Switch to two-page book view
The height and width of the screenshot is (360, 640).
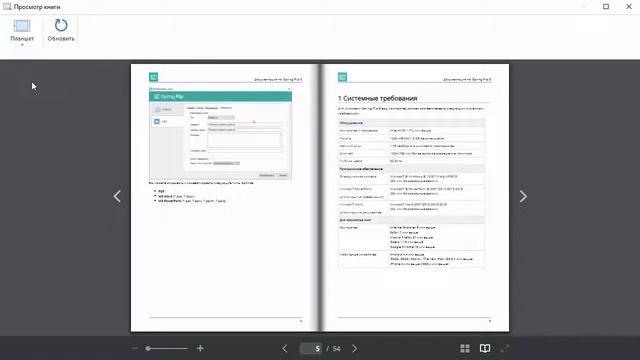pyautogui.click(x=484, y=348)
